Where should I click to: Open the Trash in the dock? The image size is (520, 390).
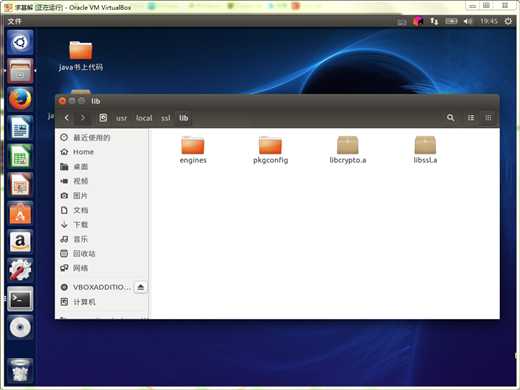tap(20, 370)
